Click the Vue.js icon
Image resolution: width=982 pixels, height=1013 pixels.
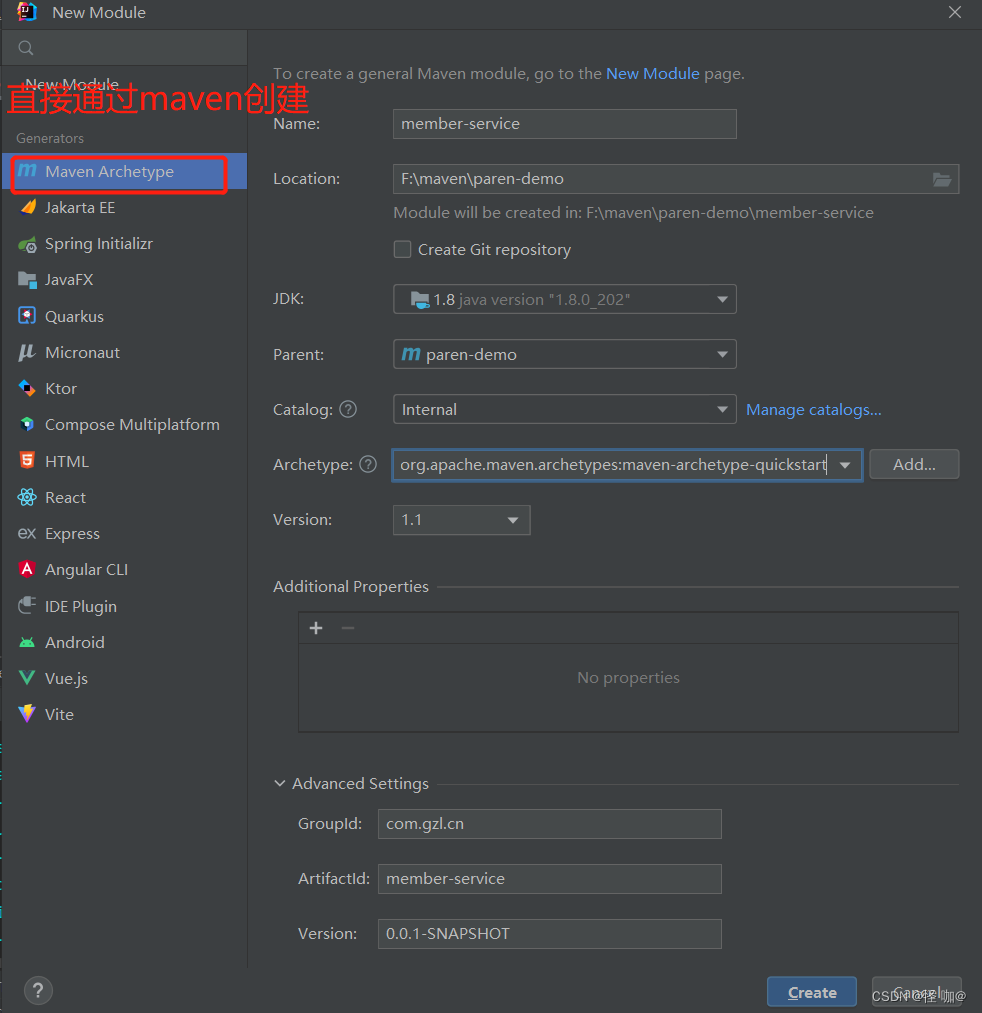(27, 678)
